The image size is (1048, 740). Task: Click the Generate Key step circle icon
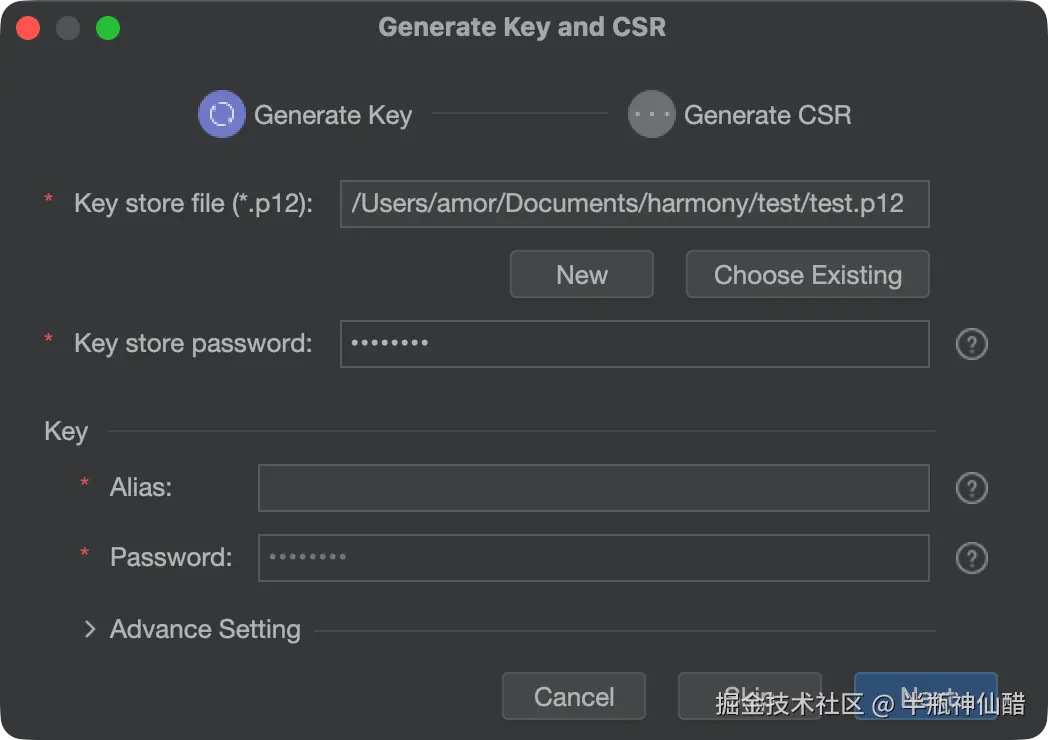coord(221,114)
